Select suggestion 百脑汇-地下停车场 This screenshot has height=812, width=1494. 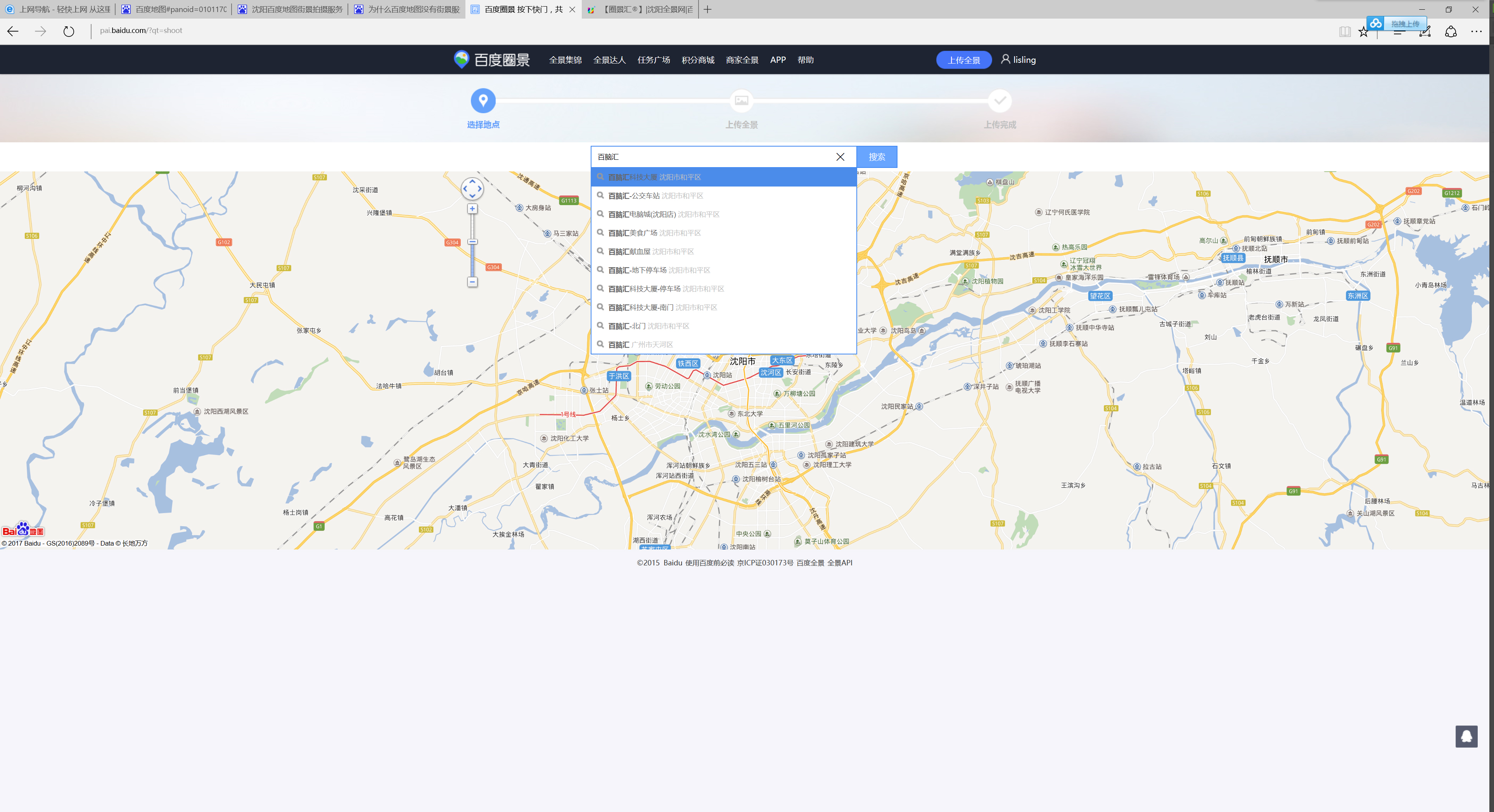pyautogui.click(x=723, y=270)
